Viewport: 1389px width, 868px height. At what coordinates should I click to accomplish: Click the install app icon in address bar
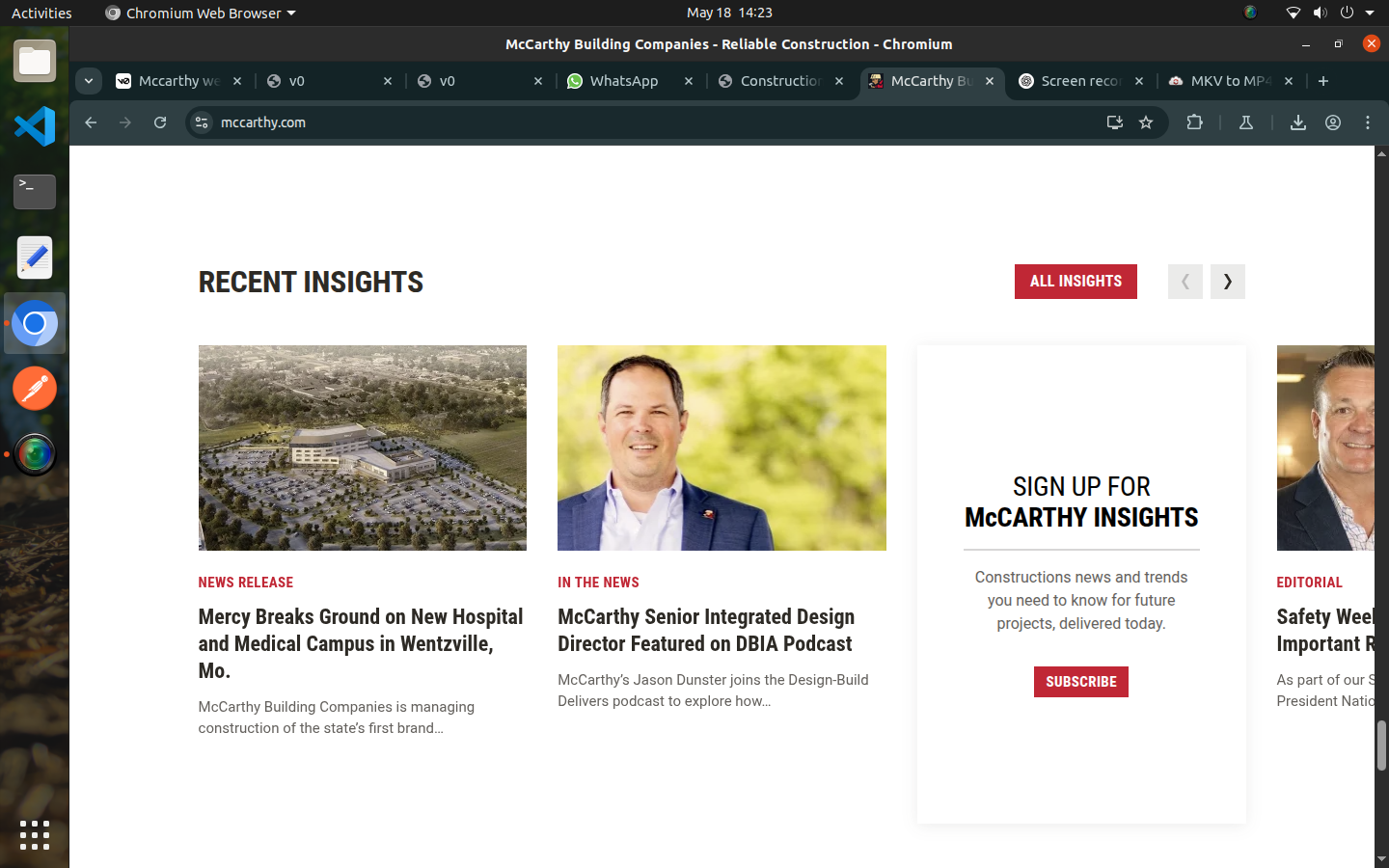click(x=1114, y=122)
